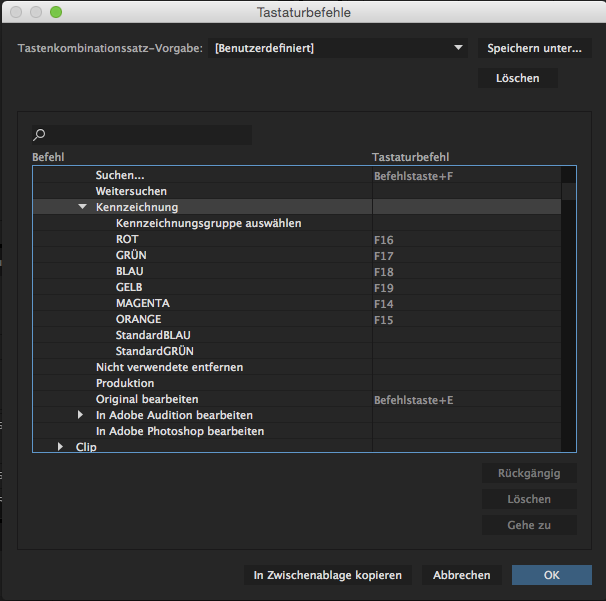This screenshot has width=606, height=601.
Task: Select the ROT label command
Action: [127, 239]
